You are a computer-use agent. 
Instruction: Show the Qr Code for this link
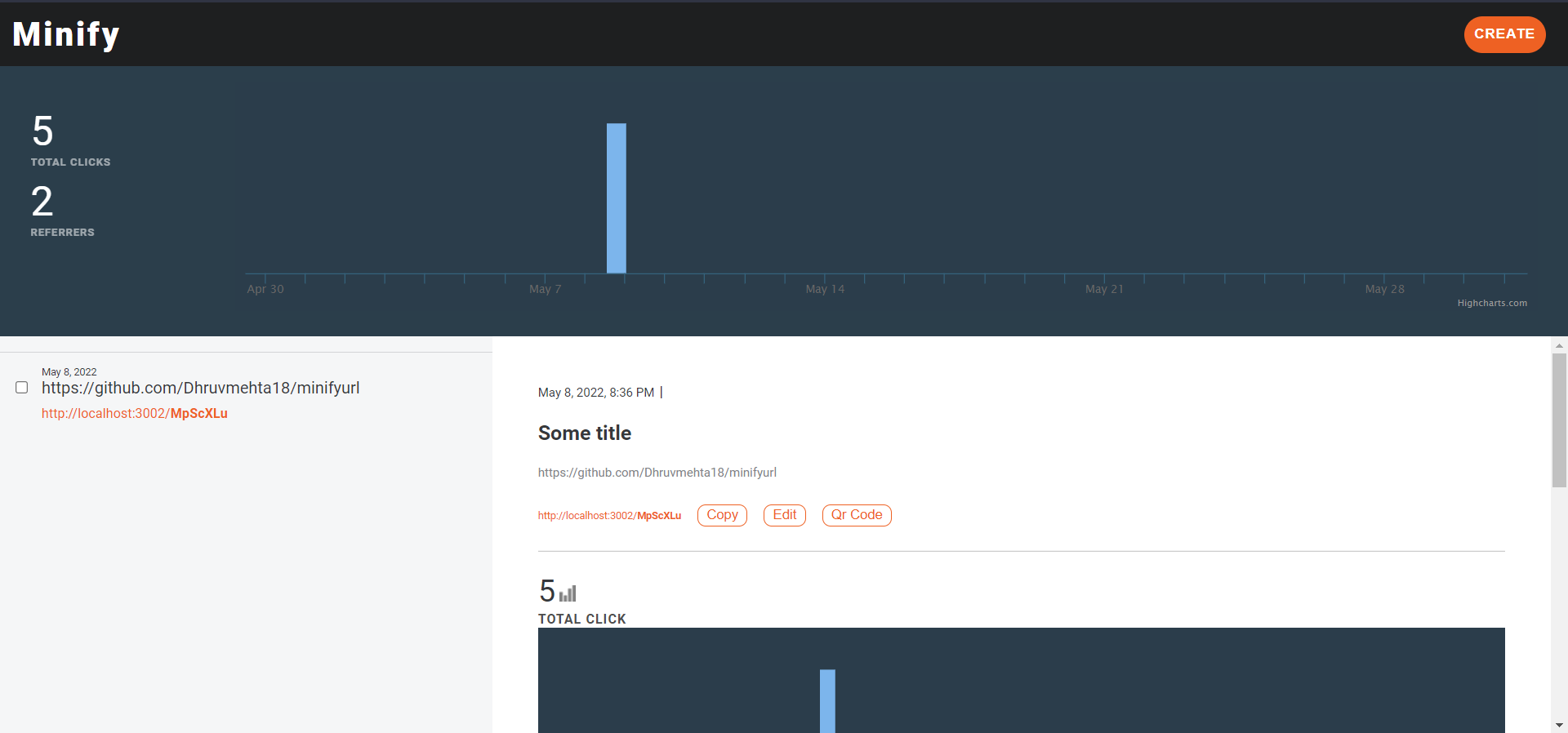click(857, 515)
